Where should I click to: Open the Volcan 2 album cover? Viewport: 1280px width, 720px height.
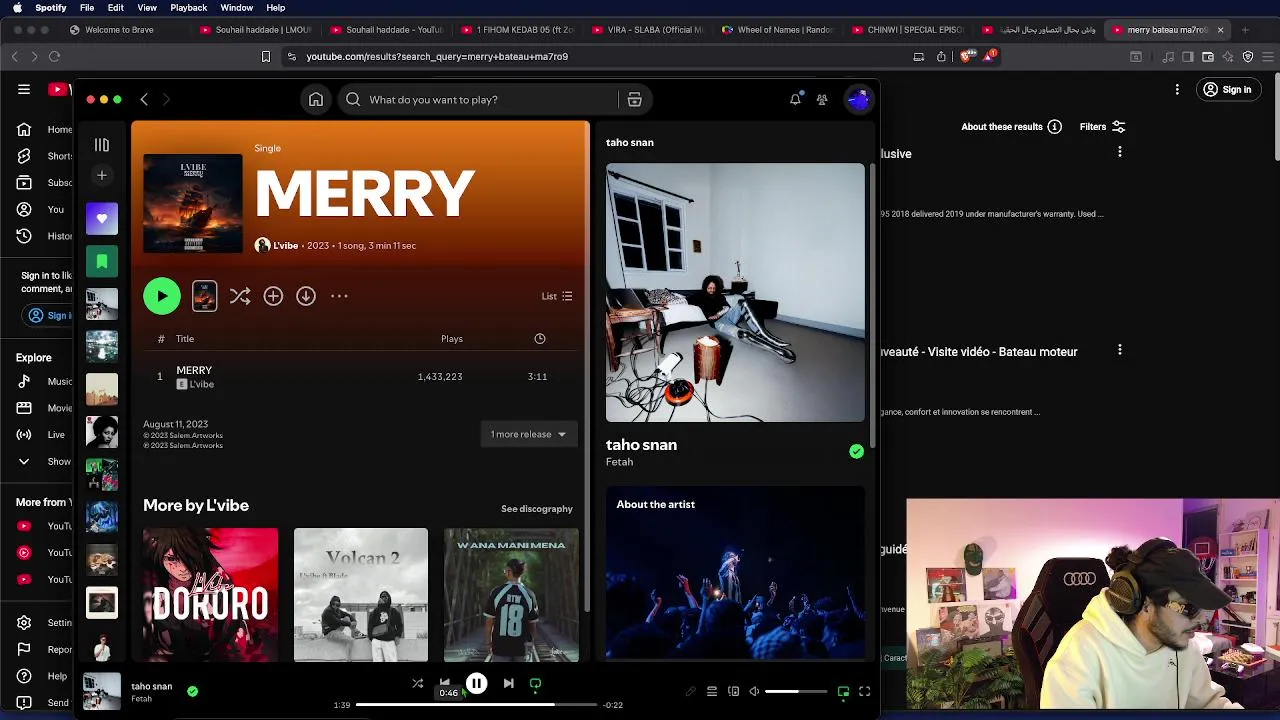tap(361, 595)
